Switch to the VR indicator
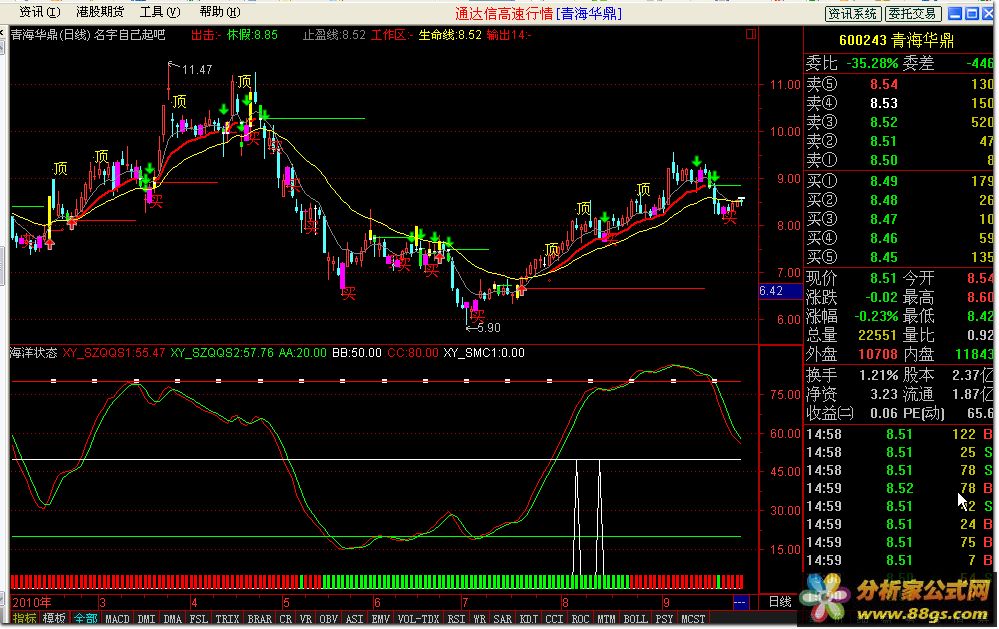 point(306,619)
